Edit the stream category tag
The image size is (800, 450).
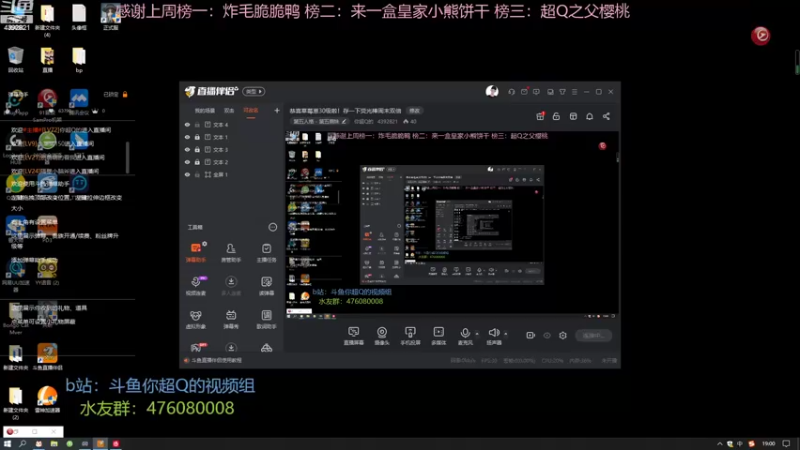coord(319,121)
